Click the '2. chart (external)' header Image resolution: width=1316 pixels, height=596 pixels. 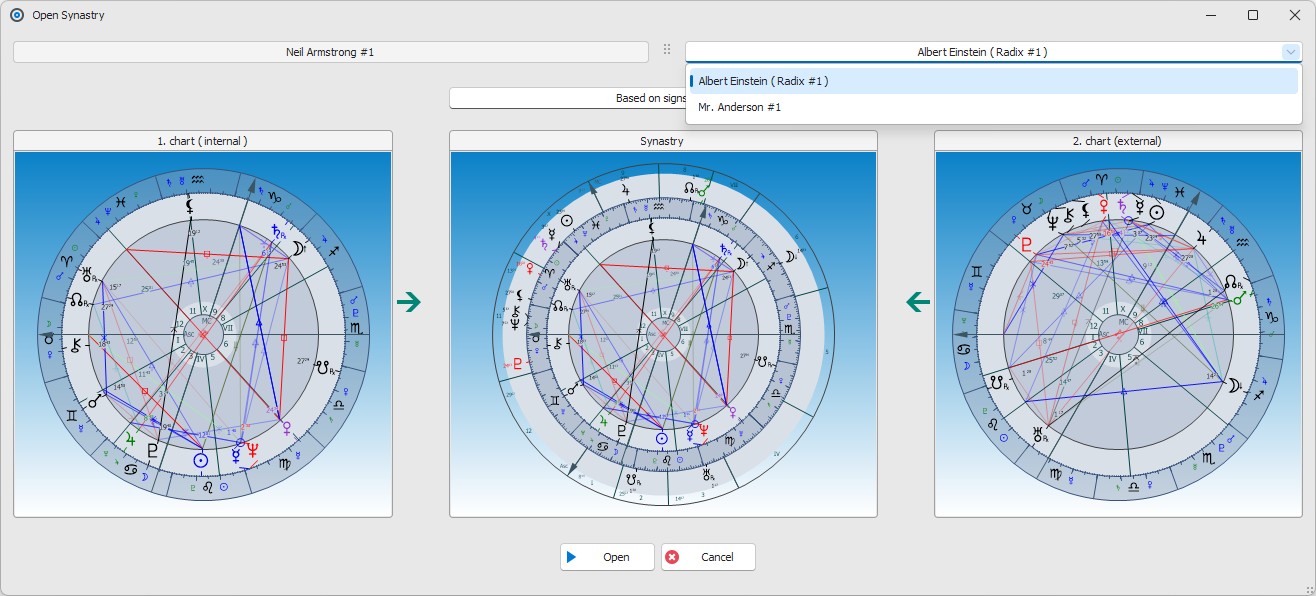click(1116, 141)
